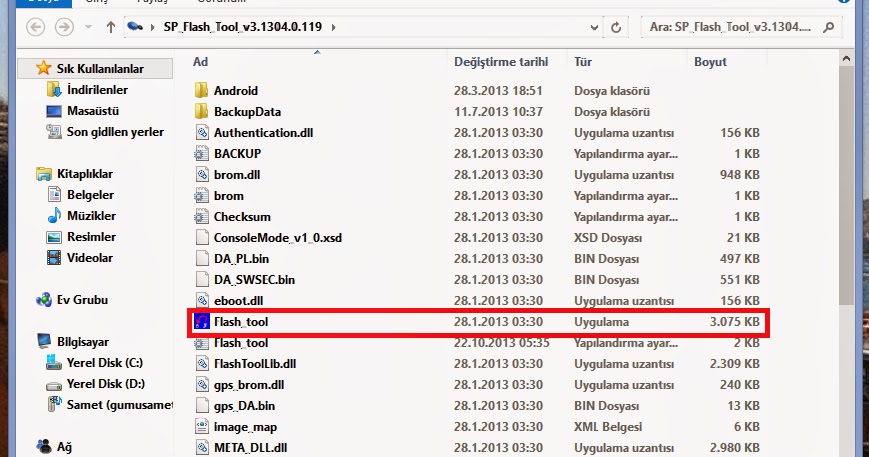The width and height of the screenshot is (869, 457).
Task: Select Sık Kullanılanlar in navigation pane
Action: pos(95,69)
